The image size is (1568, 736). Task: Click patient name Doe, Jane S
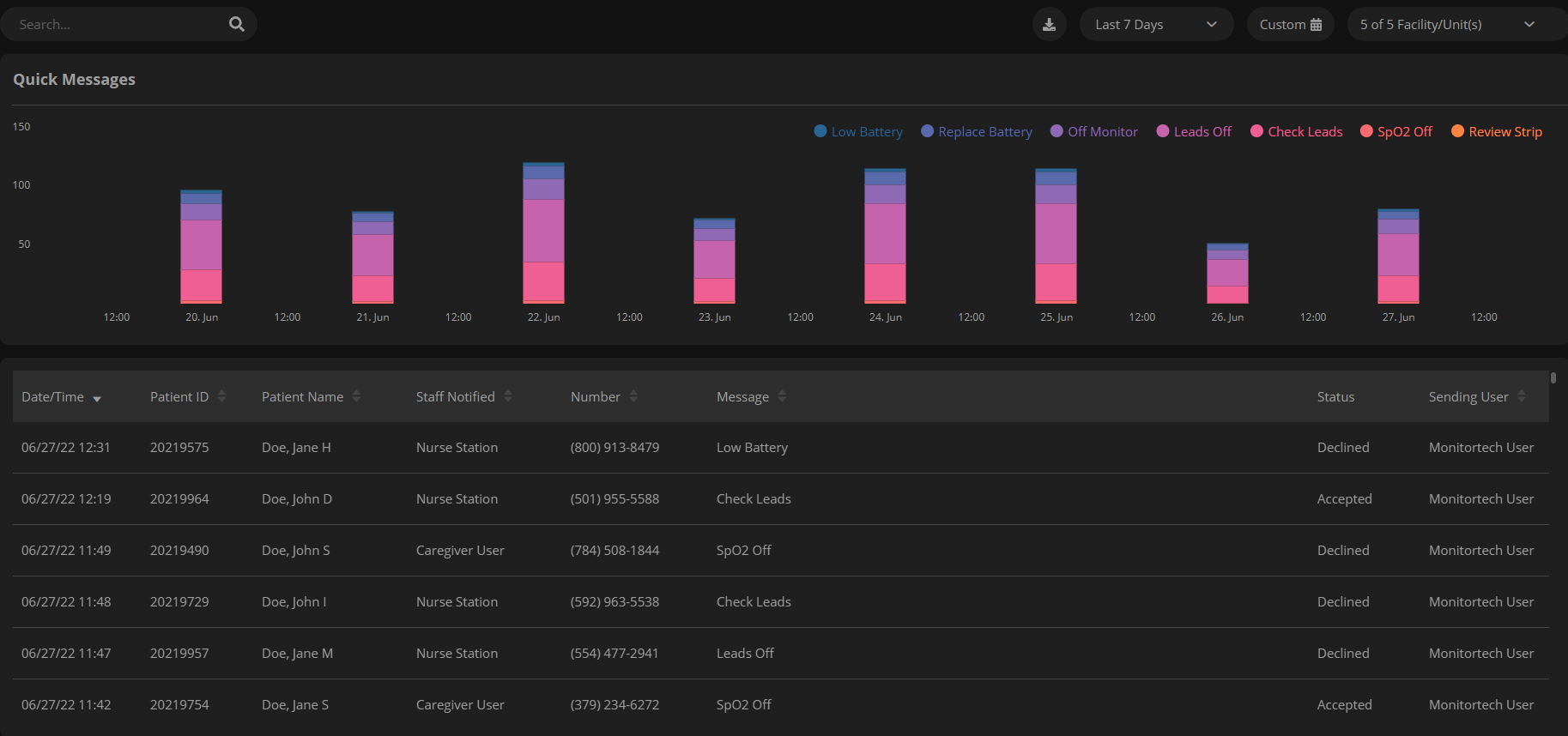295,704
